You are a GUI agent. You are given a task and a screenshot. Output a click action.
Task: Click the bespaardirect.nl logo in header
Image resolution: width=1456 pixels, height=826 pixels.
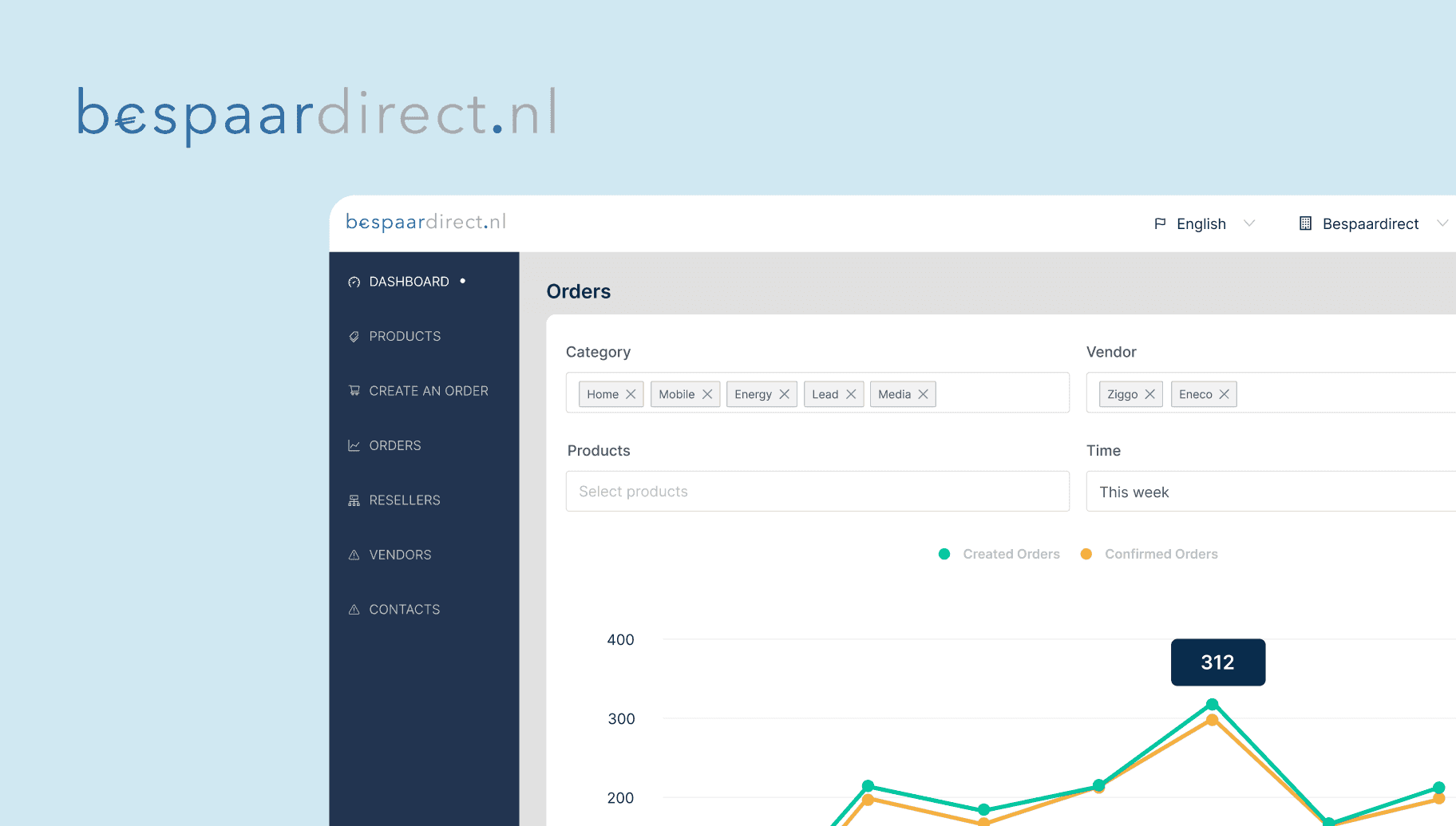tap(425, 222)
